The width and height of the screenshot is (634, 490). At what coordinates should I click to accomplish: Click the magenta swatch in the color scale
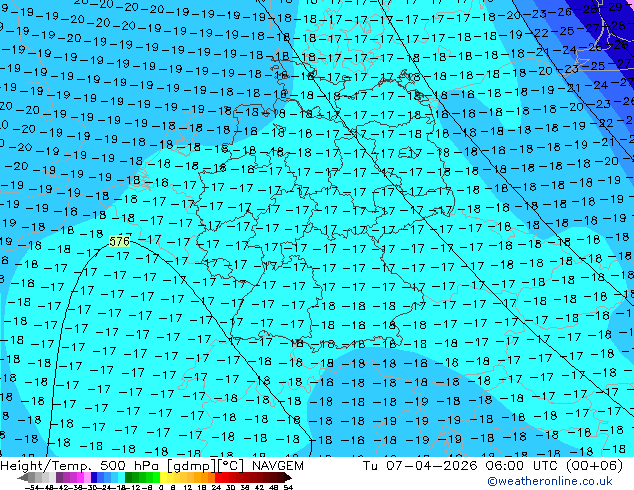point(80,478)
